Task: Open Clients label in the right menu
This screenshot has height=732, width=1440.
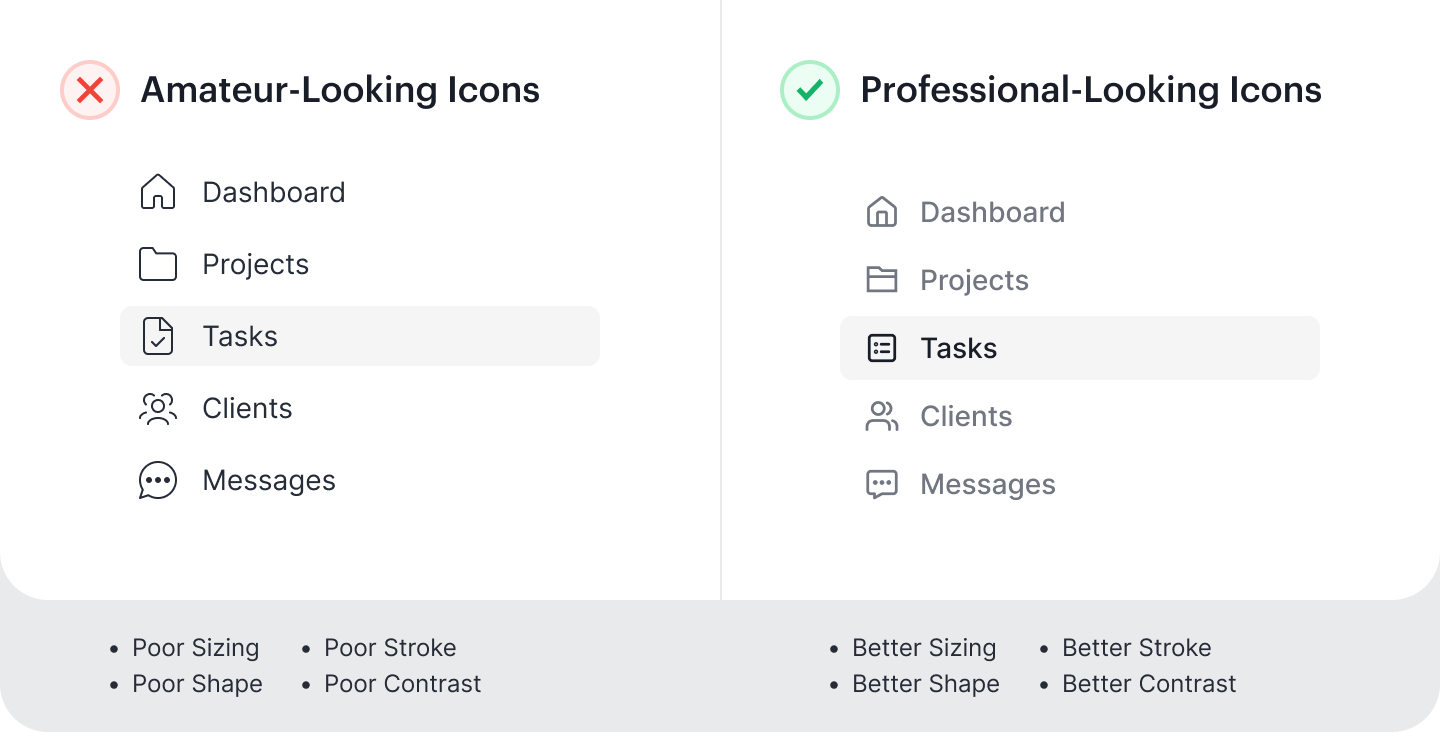Action: tap(966, 416)
